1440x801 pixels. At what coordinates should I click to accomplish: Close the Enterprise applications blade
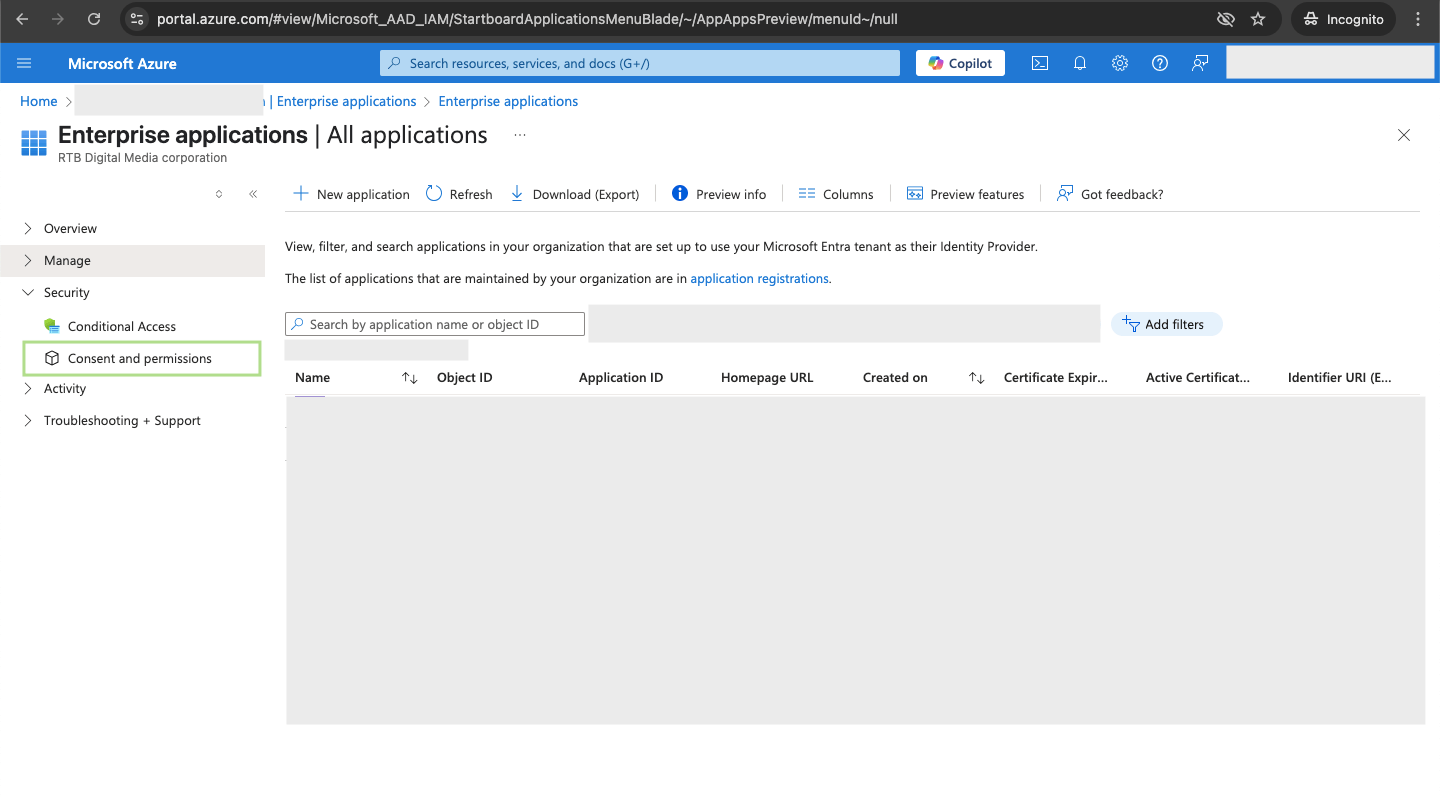pyautogui.click(x=1404, y=135)
